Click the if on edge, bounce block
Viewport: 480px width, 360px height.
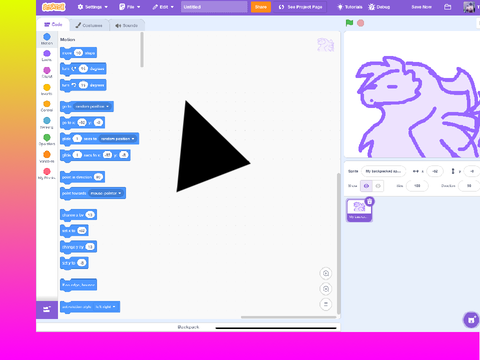(x=79, y=285)
